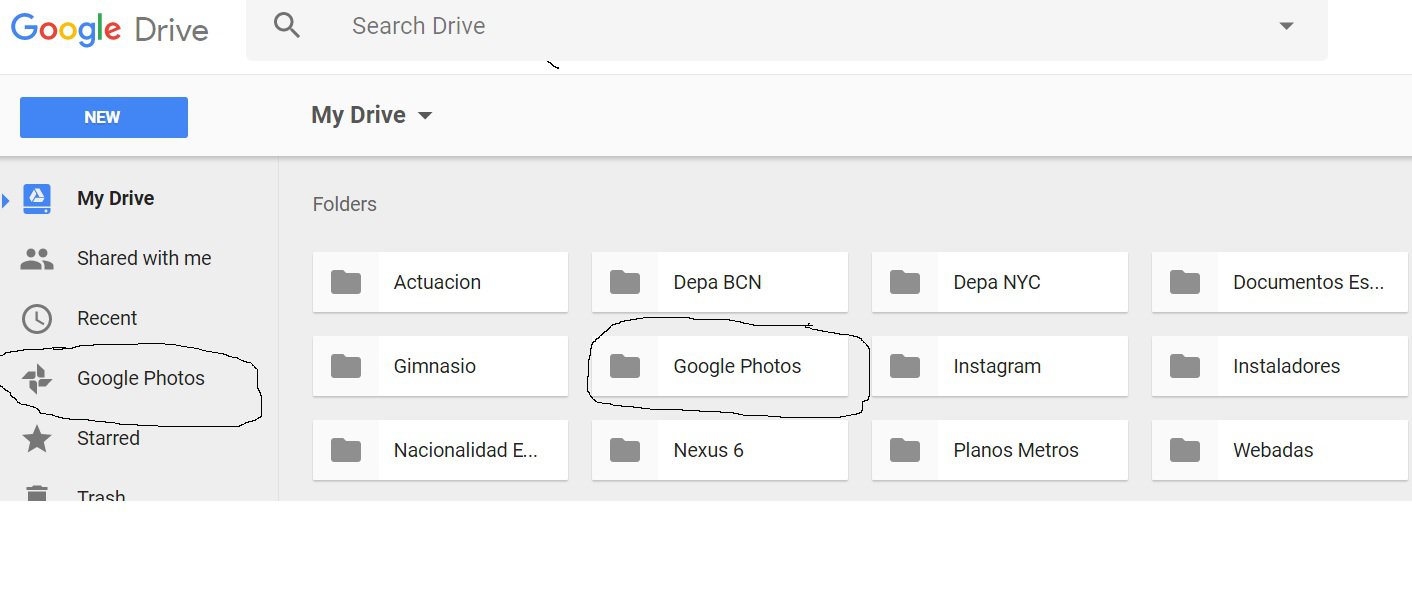This screenshot has height=606, width=1412.
Task: Open Shared with me section
Action: click(x=144, y=259)
